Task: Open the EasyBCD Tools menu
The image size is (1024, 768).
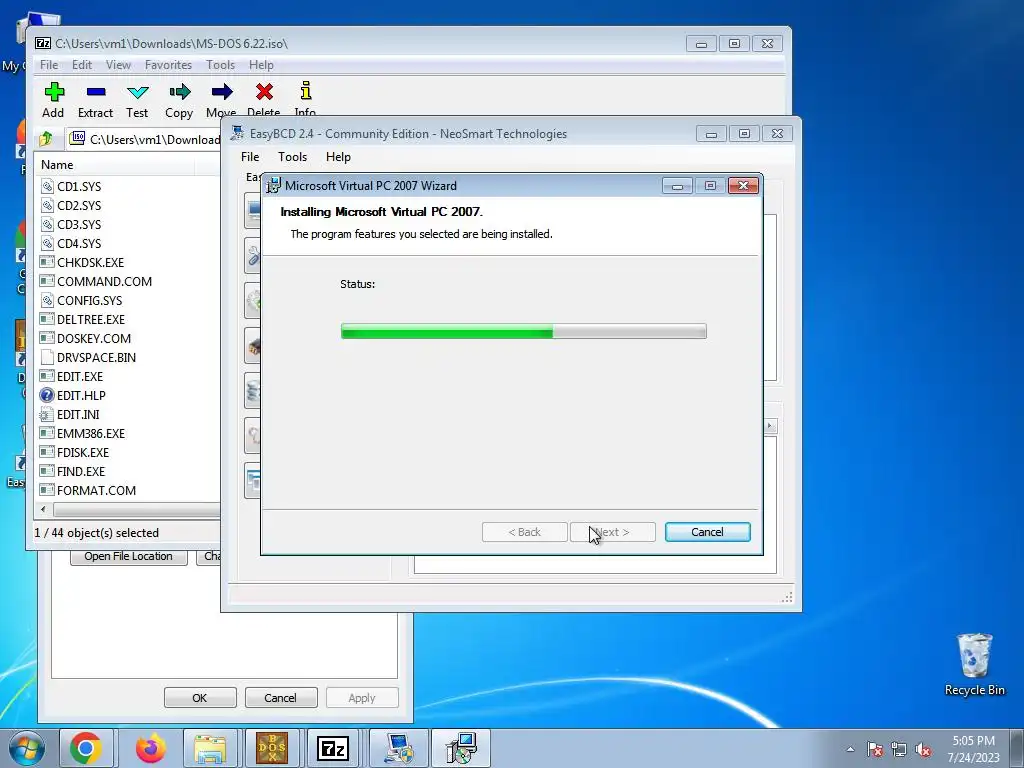Action: click(x=292, y=157)
